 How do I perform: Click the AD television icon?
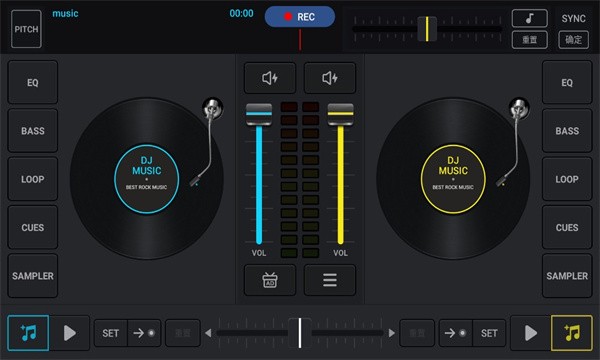[270, 280]
